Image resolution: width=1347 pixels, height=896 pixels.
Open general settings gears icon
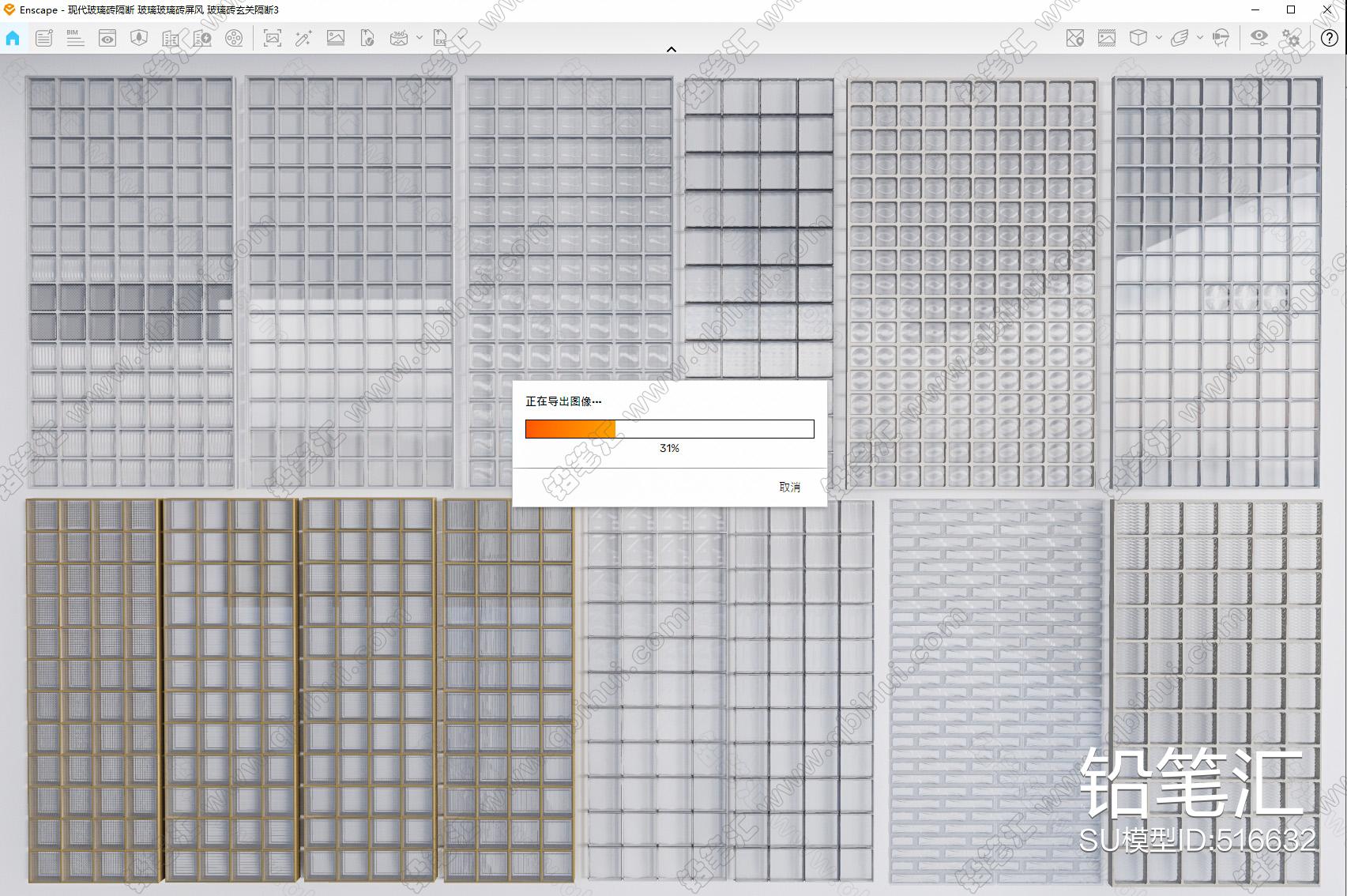1291,38
